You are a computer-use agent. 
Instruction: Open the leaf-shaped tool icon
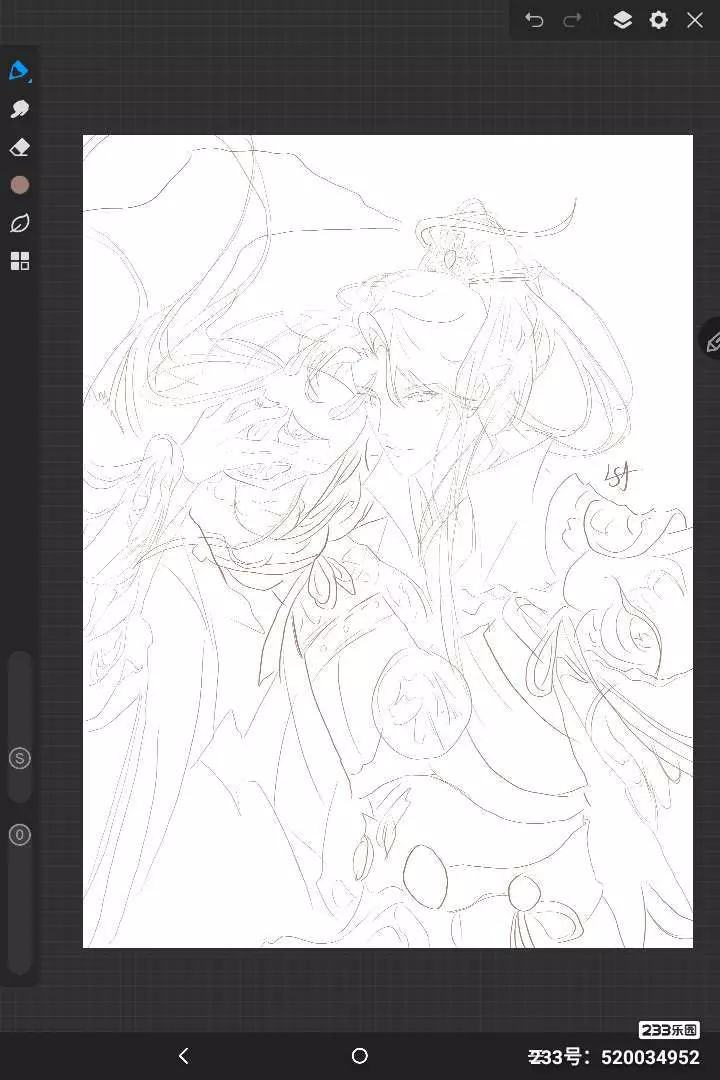(x=19, y=223)
